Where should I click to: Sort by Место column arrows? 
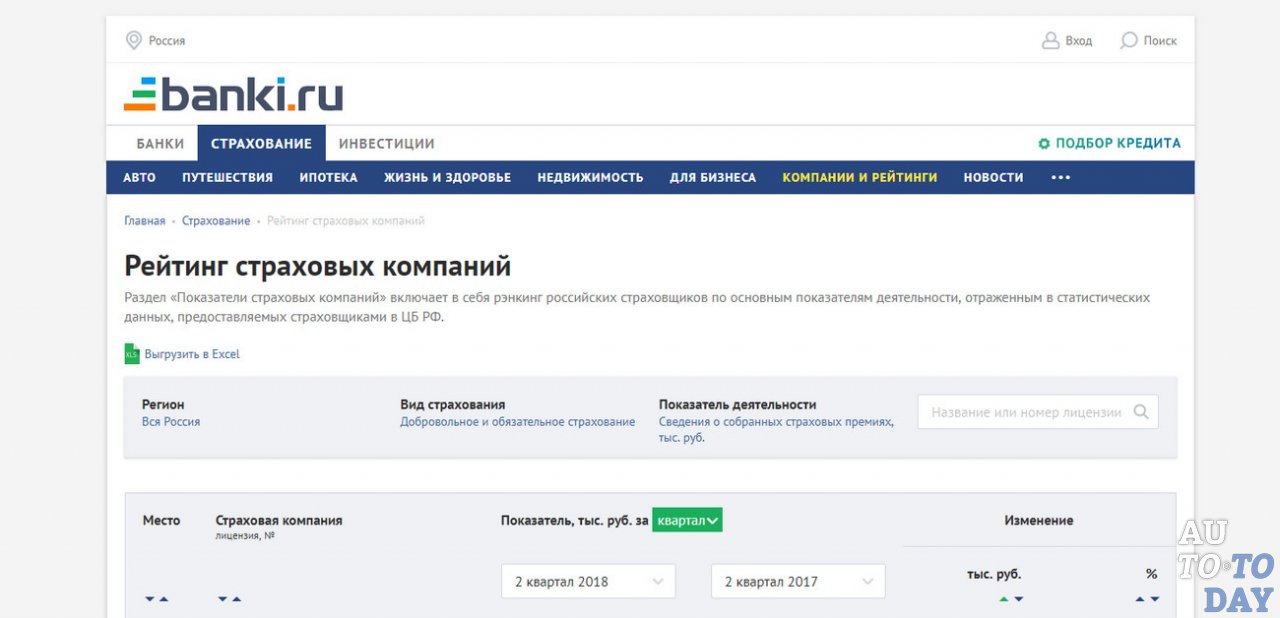click(x=156, y=599)
